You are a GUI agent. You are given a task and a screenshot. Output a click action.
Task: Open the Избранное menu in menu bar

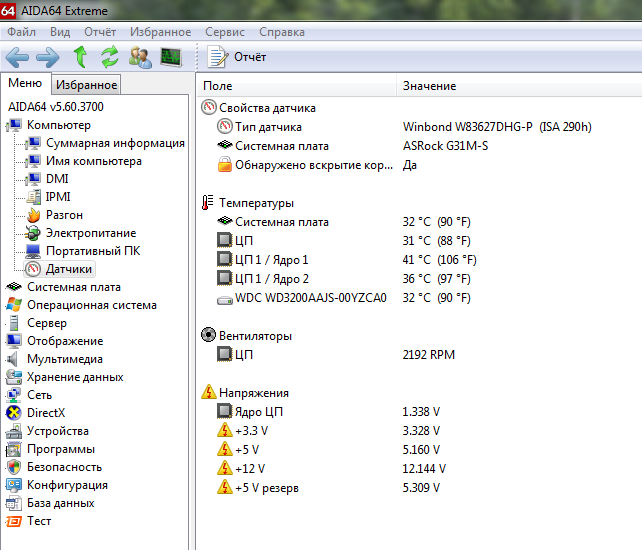(160, 32)
